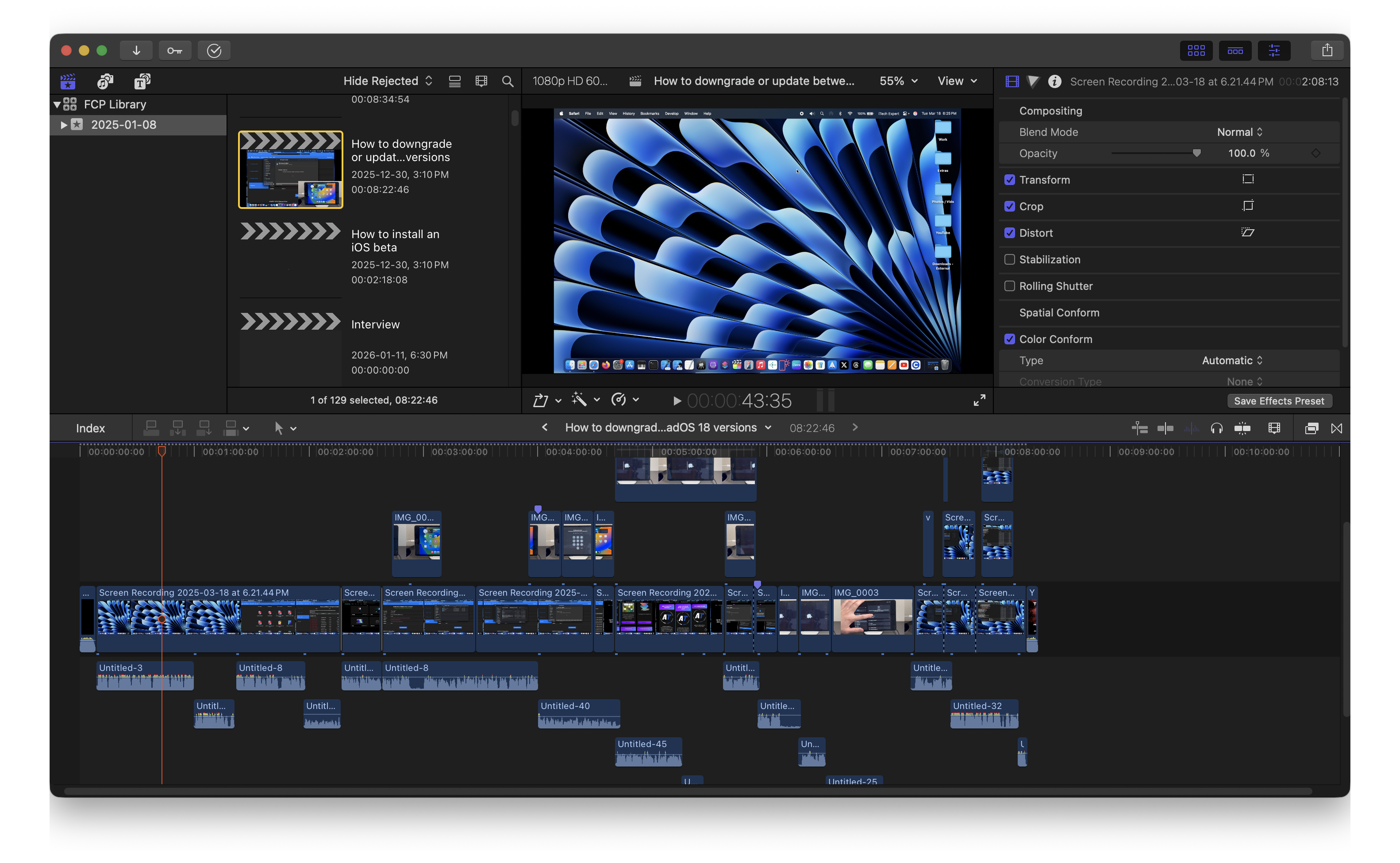Image resolution: width=1400 pixels, height=863 pixels.
Task: Click the Import Media arrow button
Action: click(x=136, y=50)
